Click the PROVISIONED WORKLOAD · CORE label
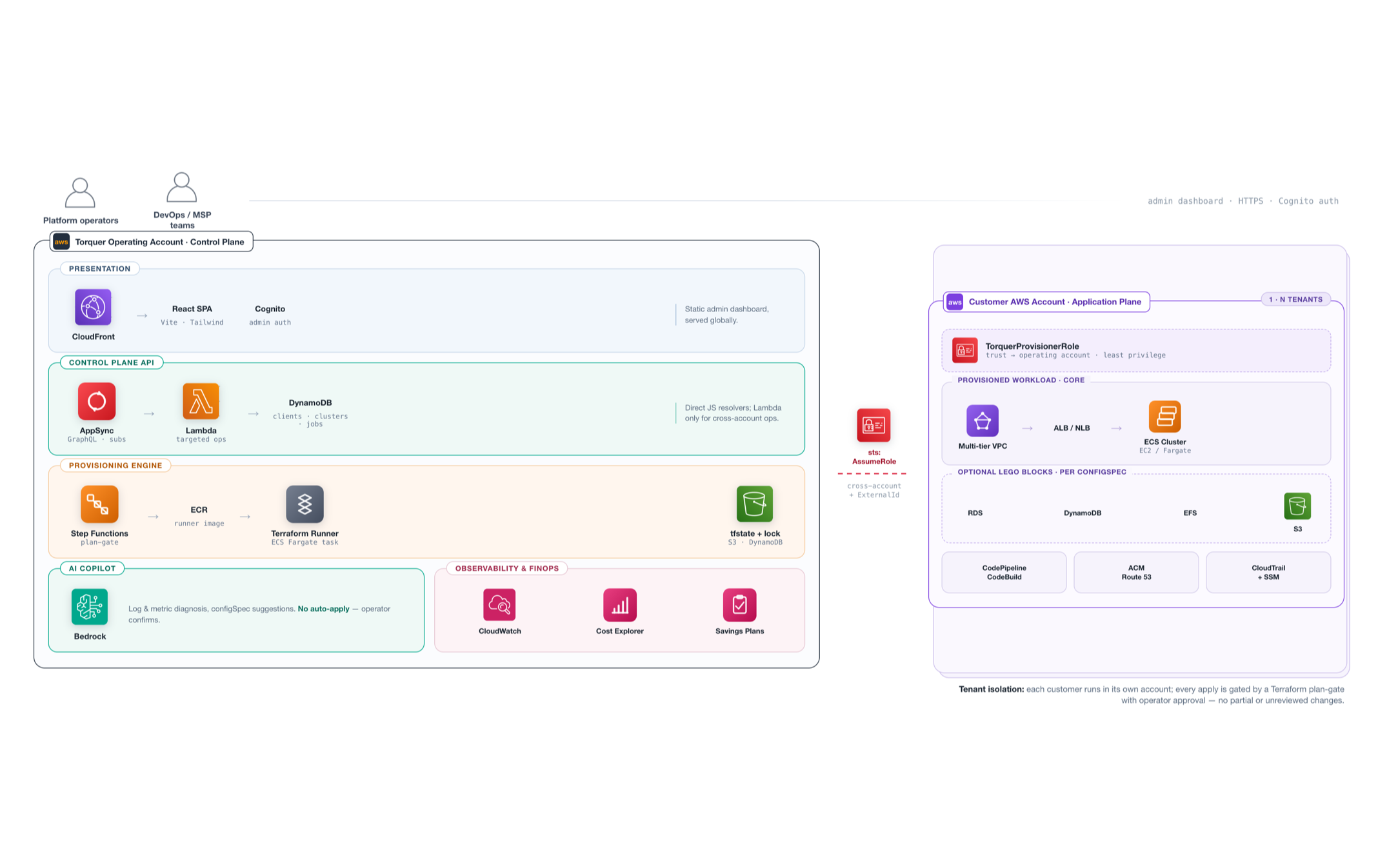 [x=1021, y=380]
